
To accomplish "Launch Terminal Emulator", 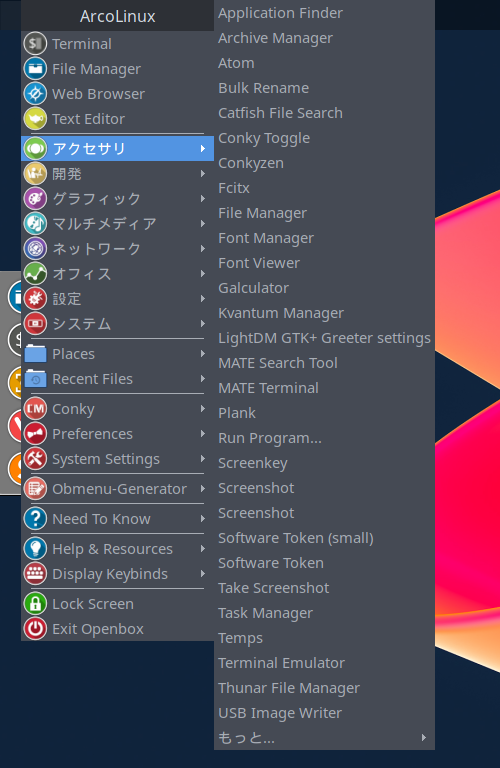I will 324,662.
